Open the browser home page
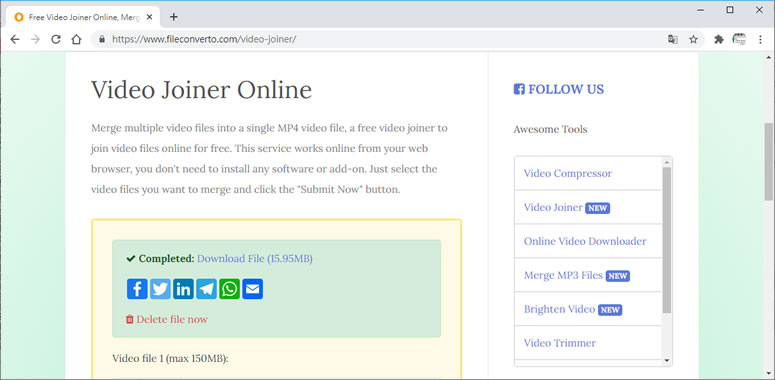This screenshot has width=775, height=380. coord(76,40)
